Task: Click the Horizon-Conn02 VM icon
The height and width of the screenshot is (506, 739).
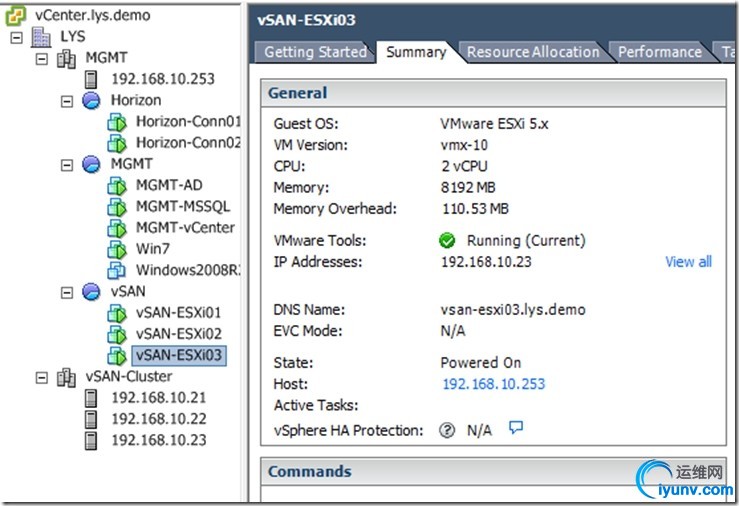Action: click(117, 143)
